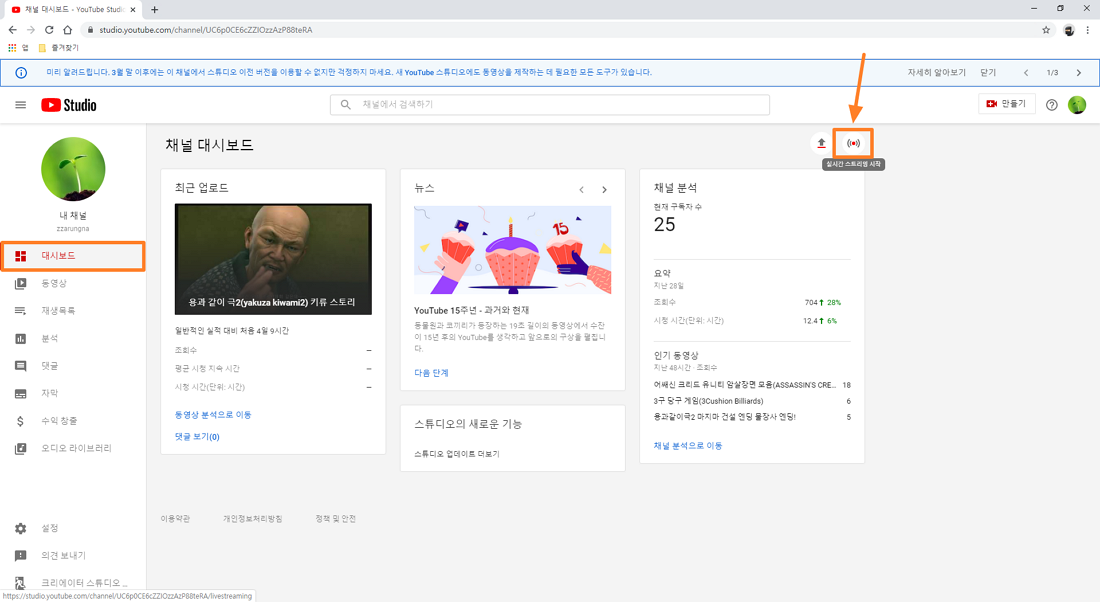
Task: Click the browser home icon
Action: [67, 29]
